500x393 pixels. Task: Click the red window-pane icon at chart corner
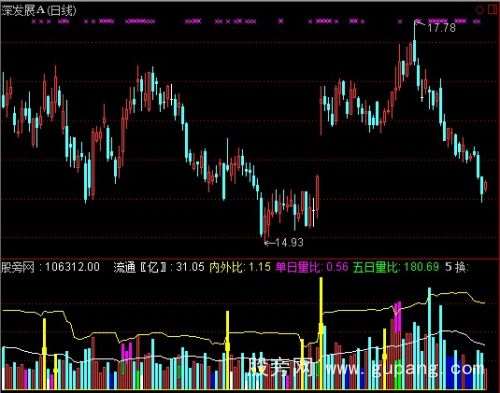492,10
